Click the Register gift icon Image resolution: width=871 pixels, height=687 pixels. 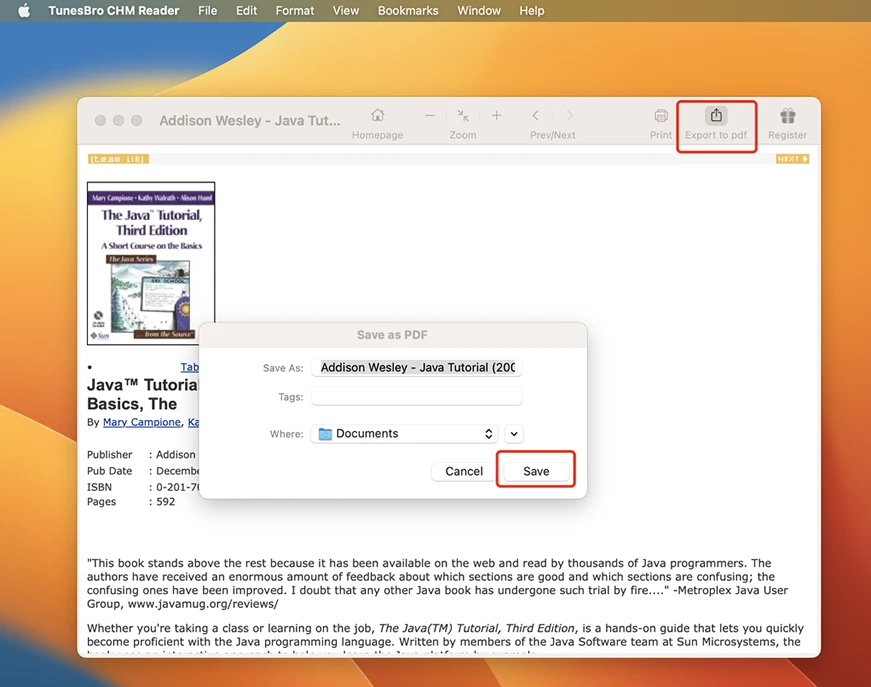tap(788, 116)
